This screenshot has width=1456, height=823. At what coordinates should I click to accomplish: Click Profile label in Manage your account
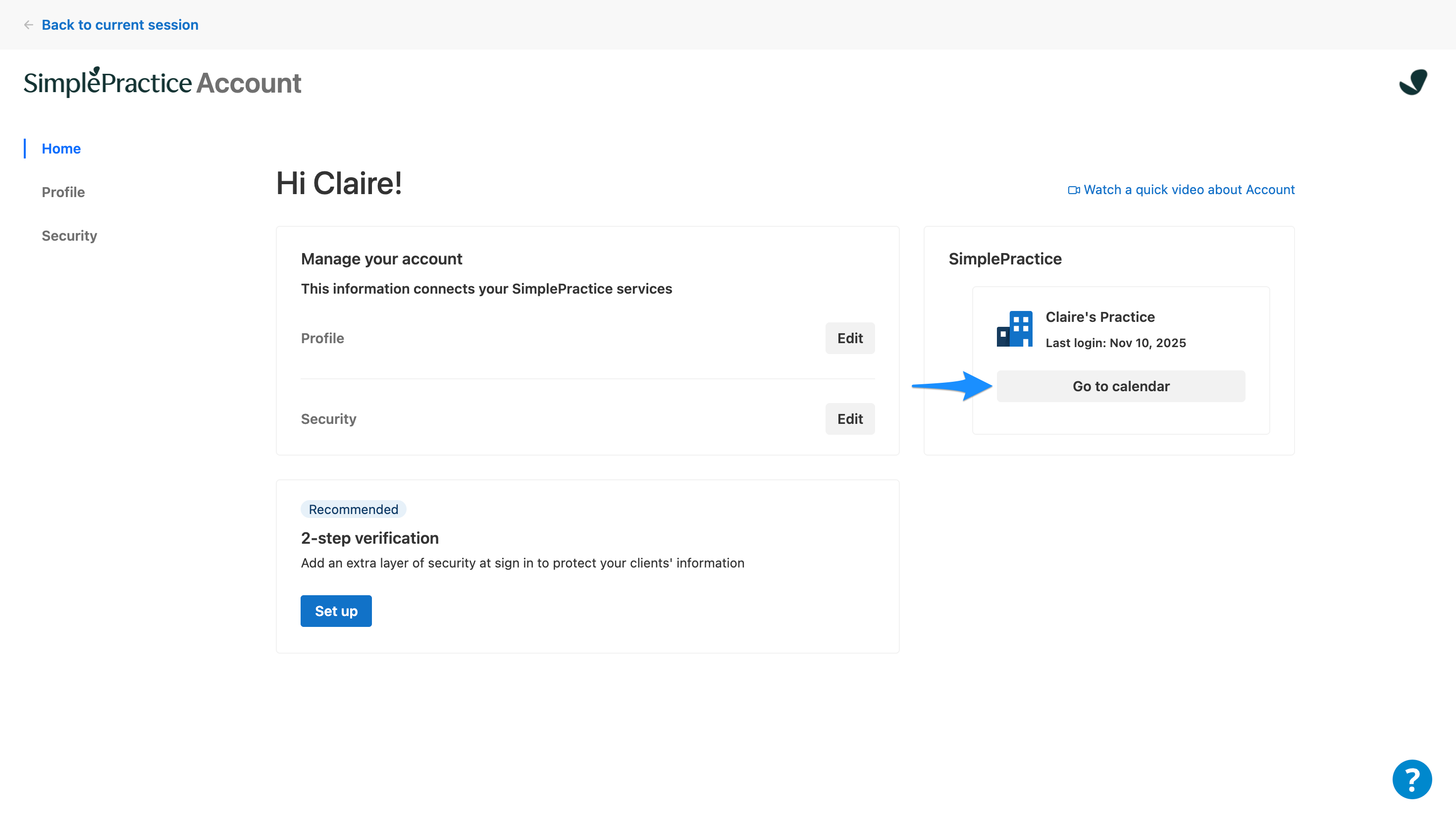coord(322,338)
